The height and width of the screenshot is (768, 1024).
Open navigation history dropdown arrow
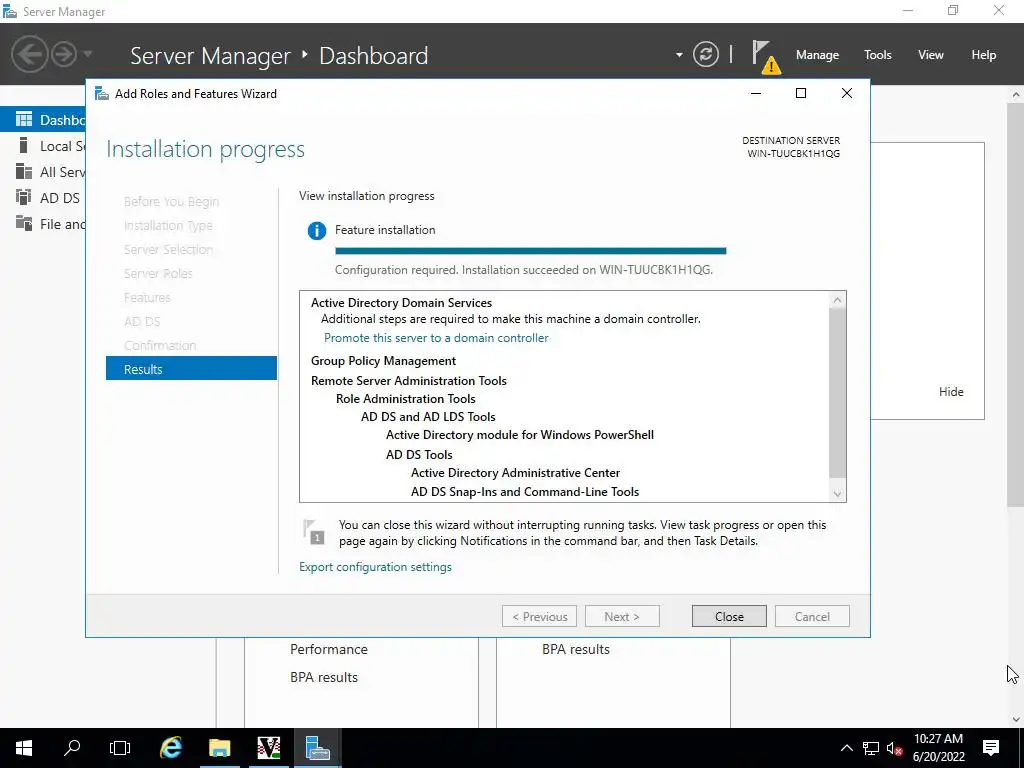(x=88, y=54)
